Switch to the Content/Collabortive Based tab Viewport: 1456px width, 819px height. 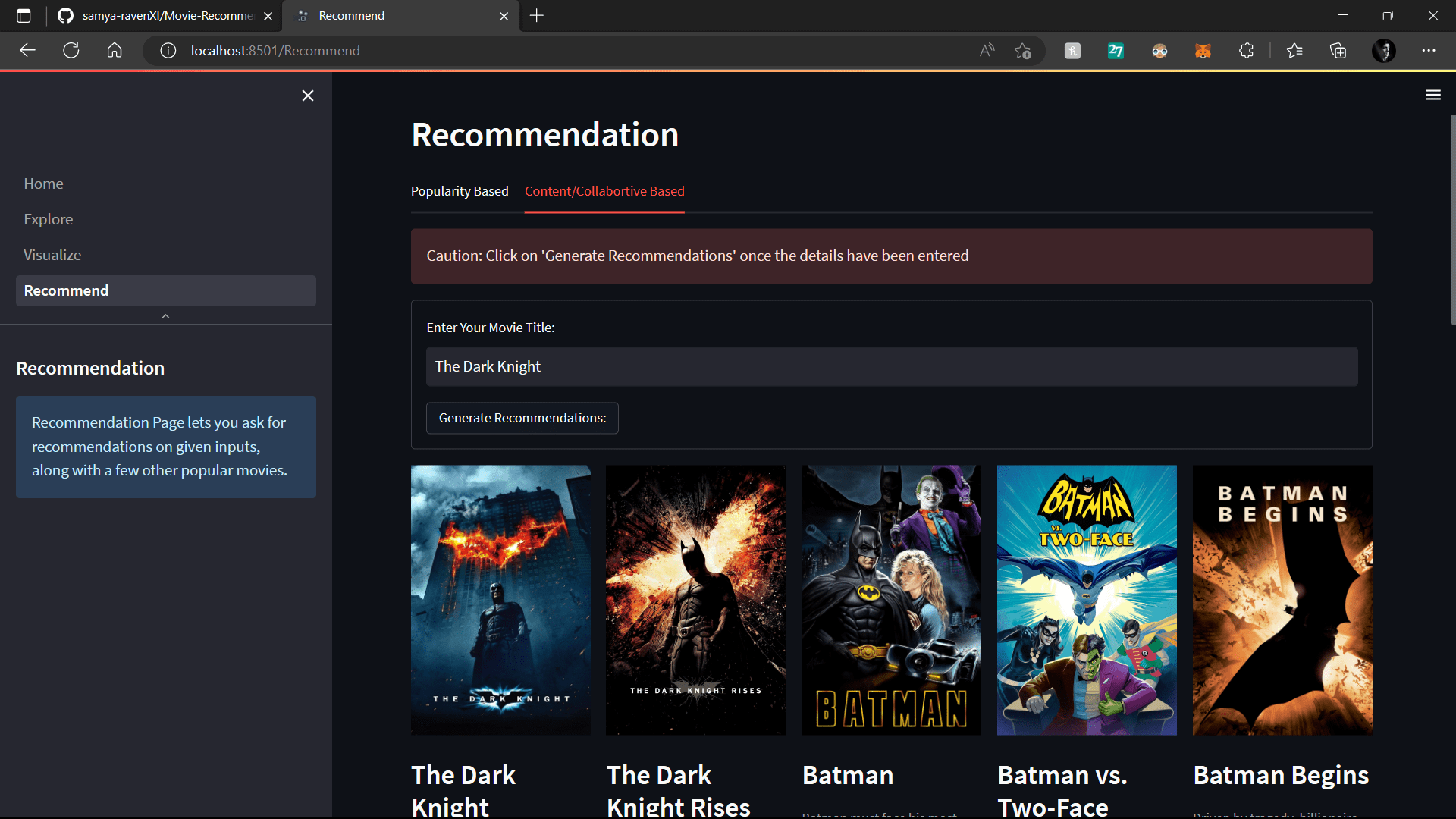coord(604,191)
